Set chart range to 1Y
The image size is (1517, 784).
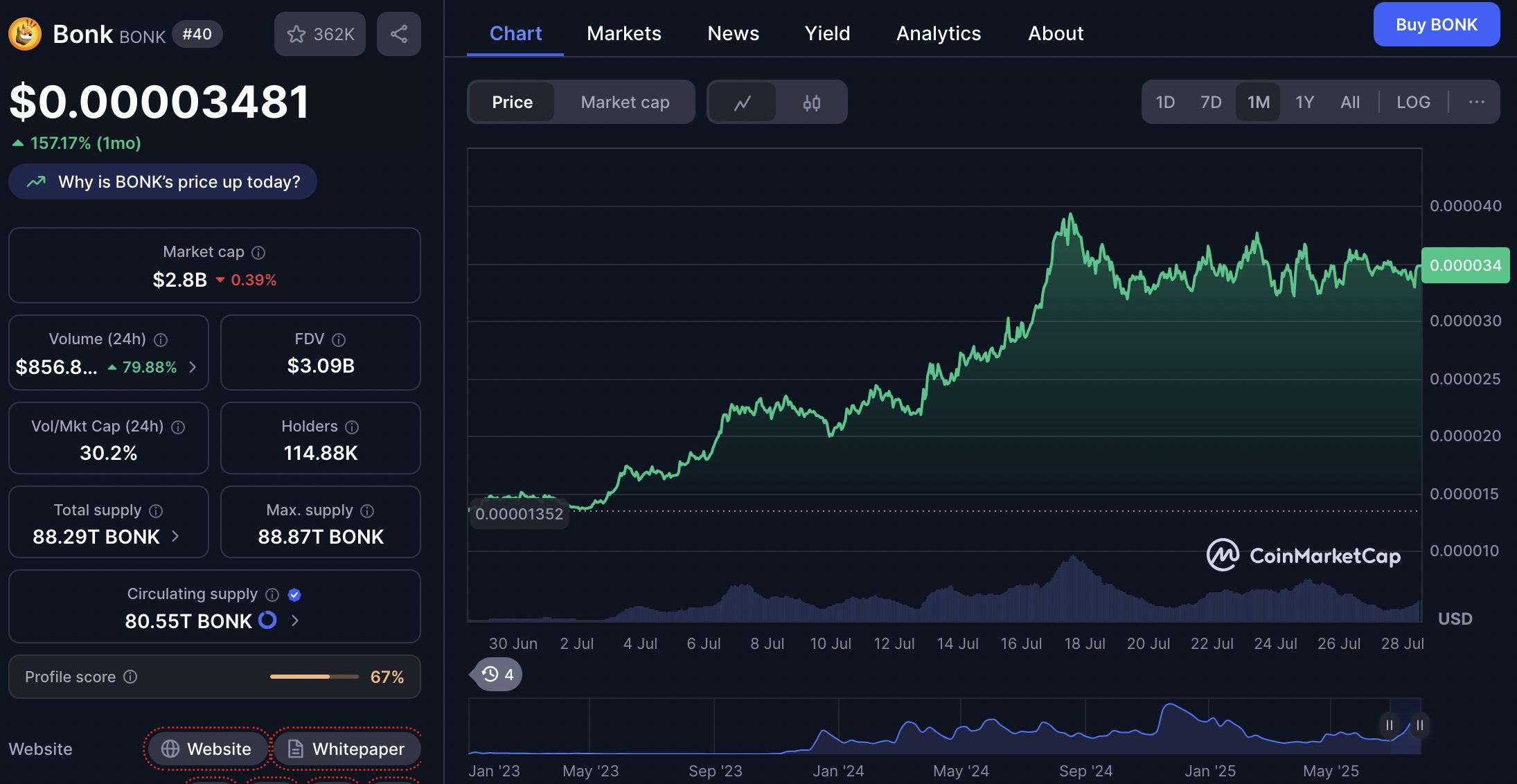pos(1305,103)
